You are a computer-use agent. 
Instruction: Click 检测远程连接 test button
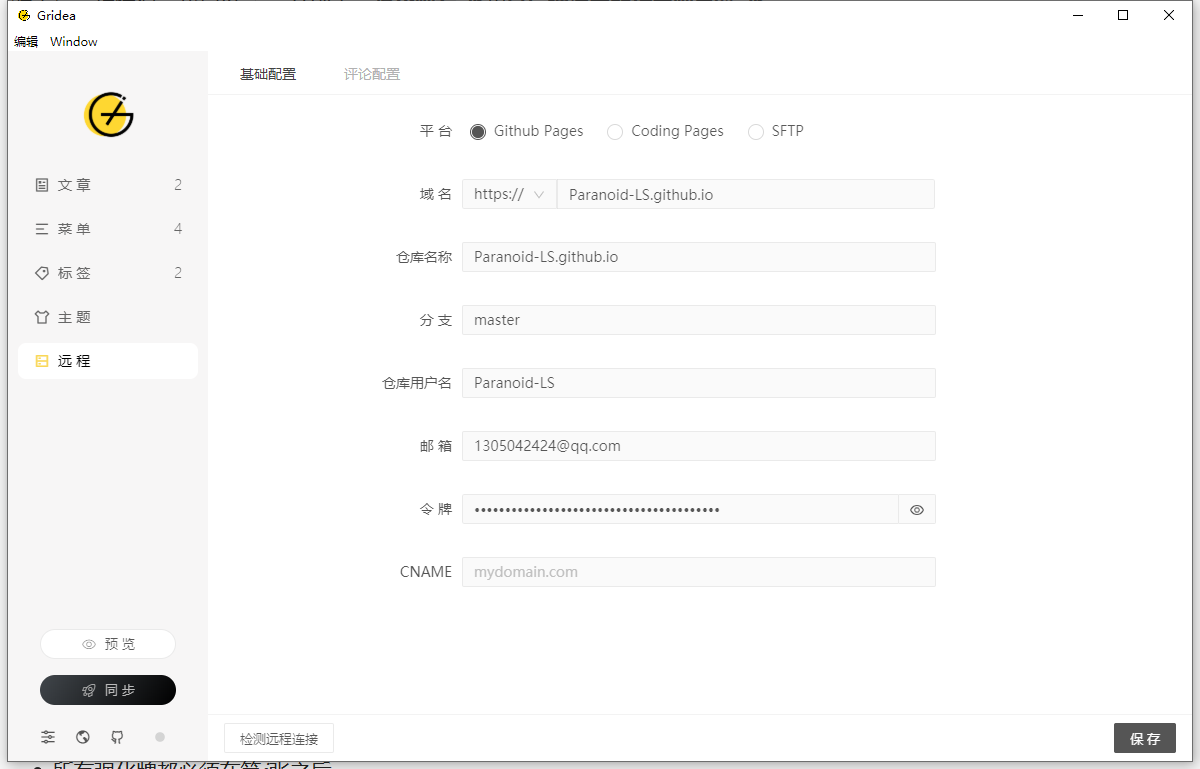pyautogui.click(x=279, y=739)
